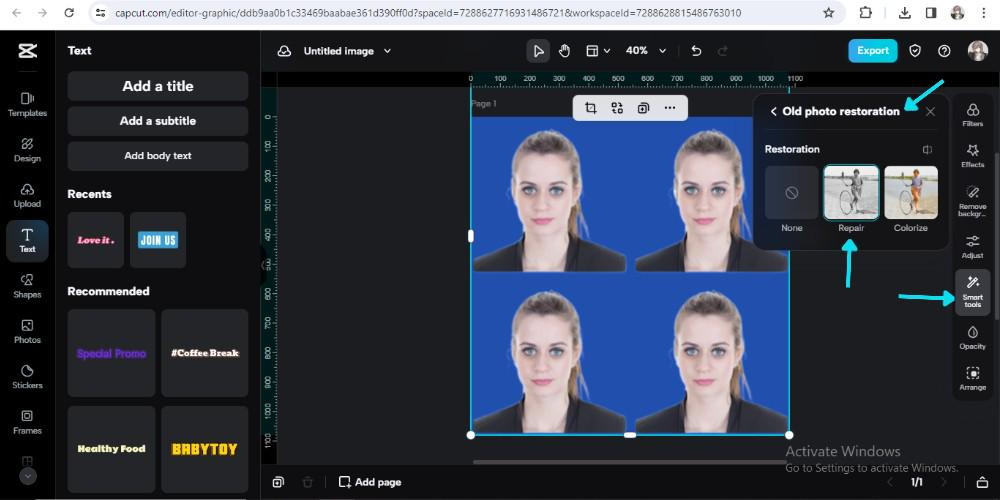
Task: Click the duplicate icon in floating toolbar
Action: (643, 108)
